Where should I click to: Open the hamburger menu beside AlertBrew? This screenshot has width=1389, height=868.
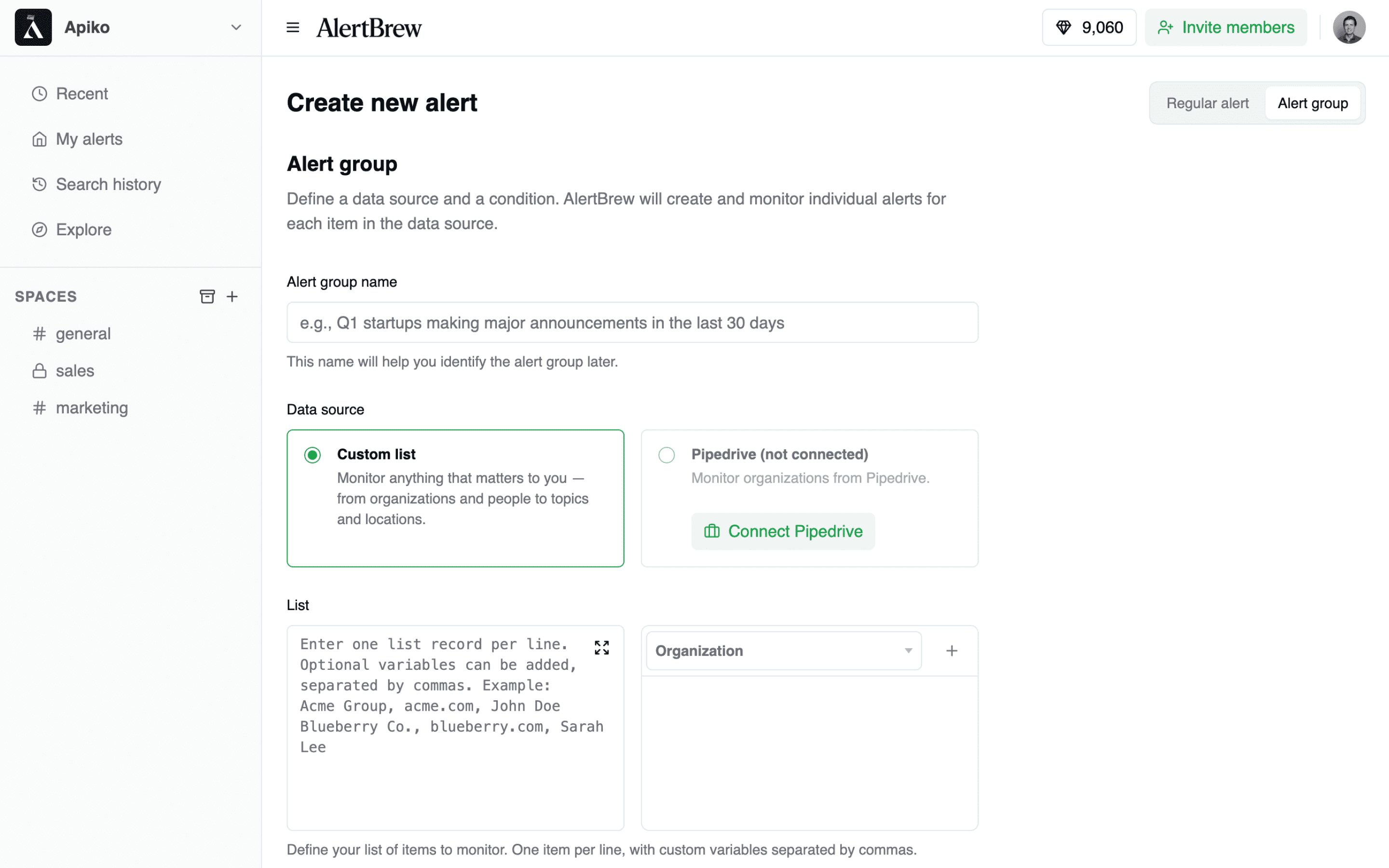(x=293, y=27)
